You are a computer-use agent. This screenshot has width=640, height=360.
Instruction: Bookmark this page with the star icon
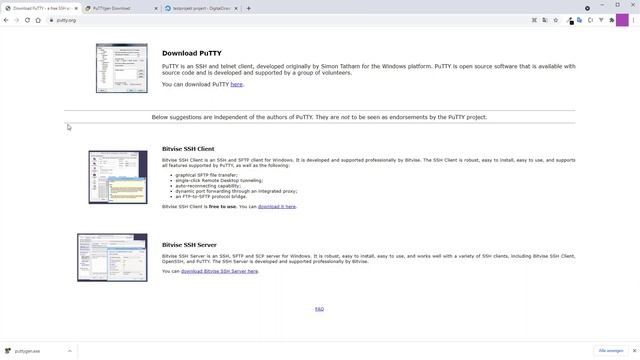click(x=556, y=20)
